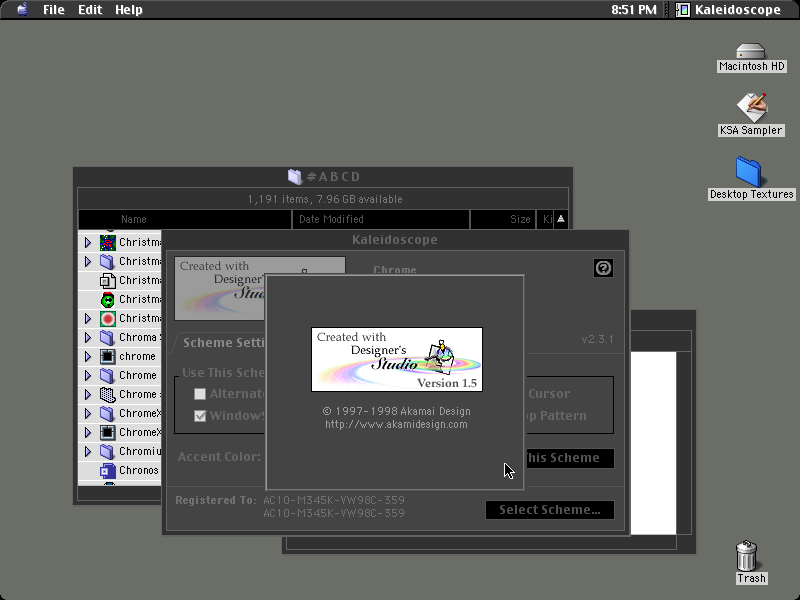
Task: Select the Trash icon on the desktop
Action: point(746,556)
